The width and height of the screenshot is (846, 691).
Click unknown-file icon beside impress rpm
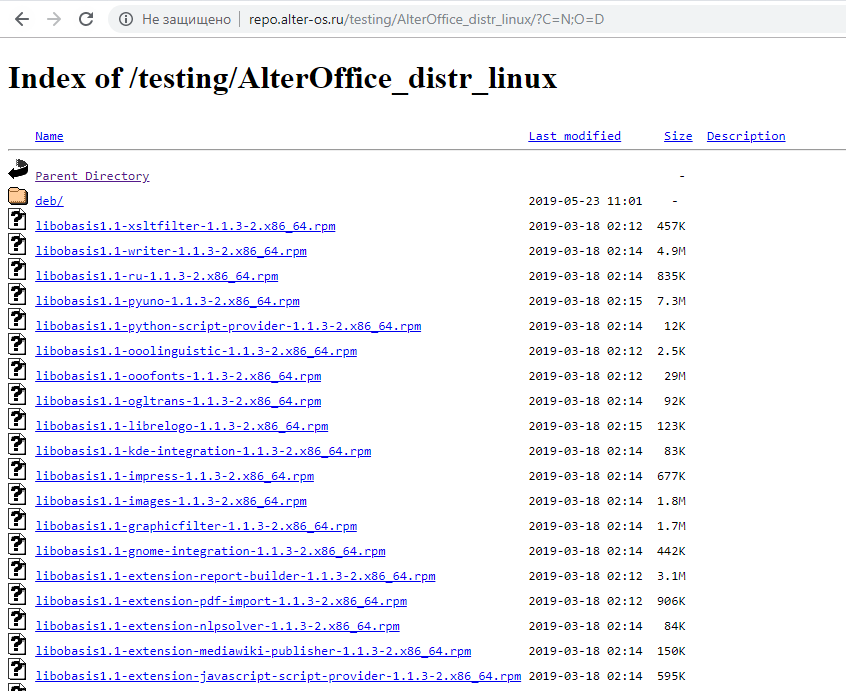pyautogui.click(x=17, y=469)
